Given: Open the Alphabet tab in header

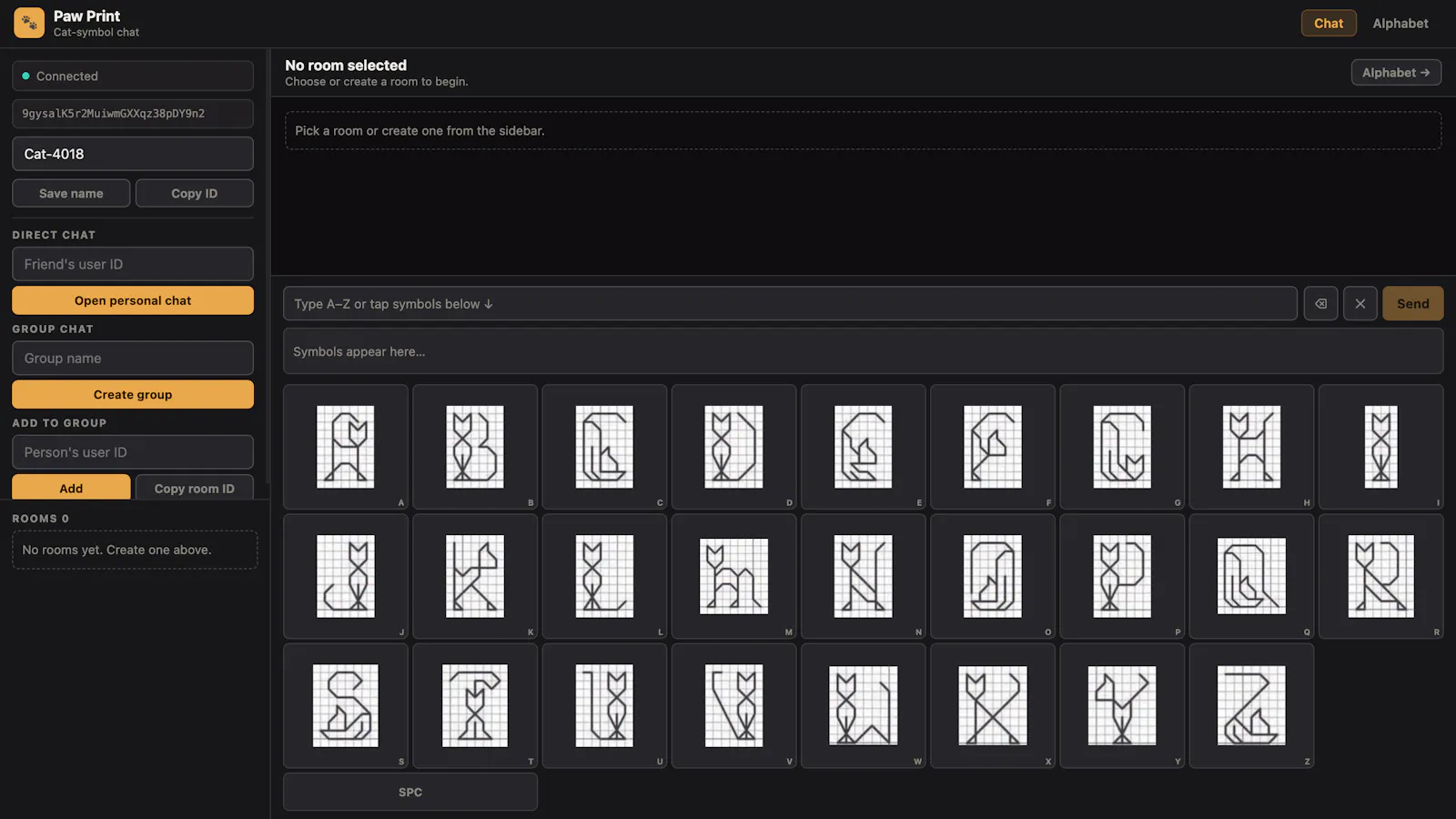Looking at the screenshot, I should (x=1400, y=24).
